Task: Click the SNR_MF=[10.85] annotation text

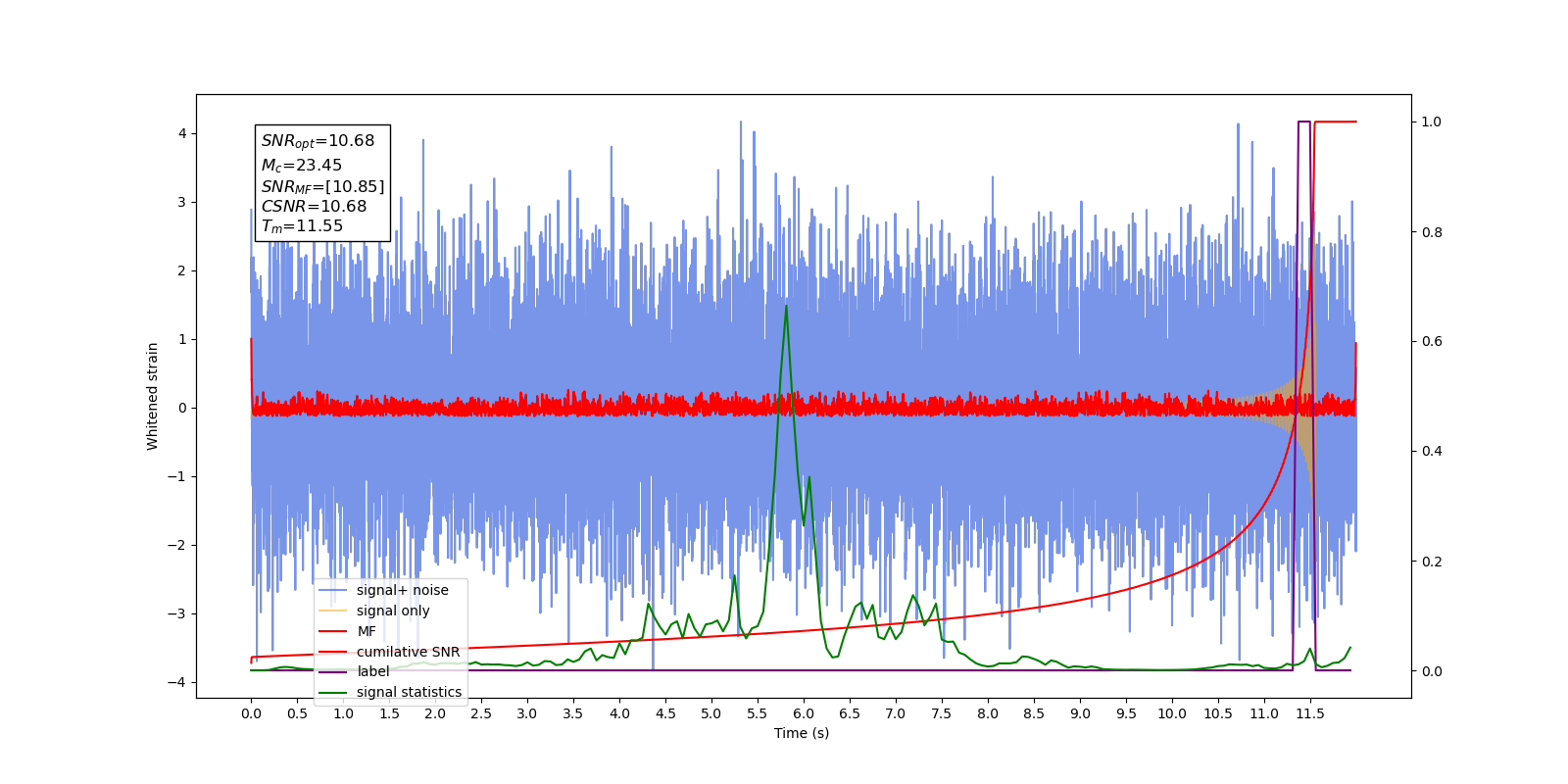Action: 322,186
